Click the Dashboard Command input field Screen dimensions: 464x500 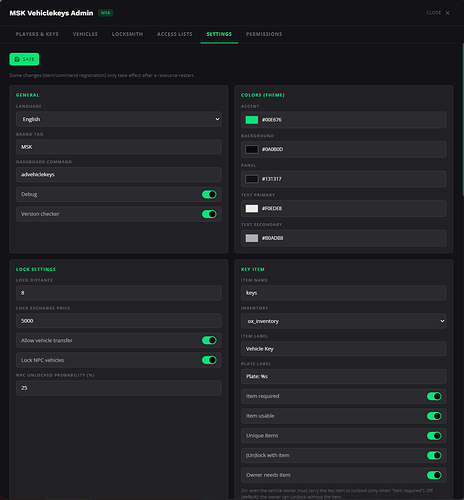[119, 175]
